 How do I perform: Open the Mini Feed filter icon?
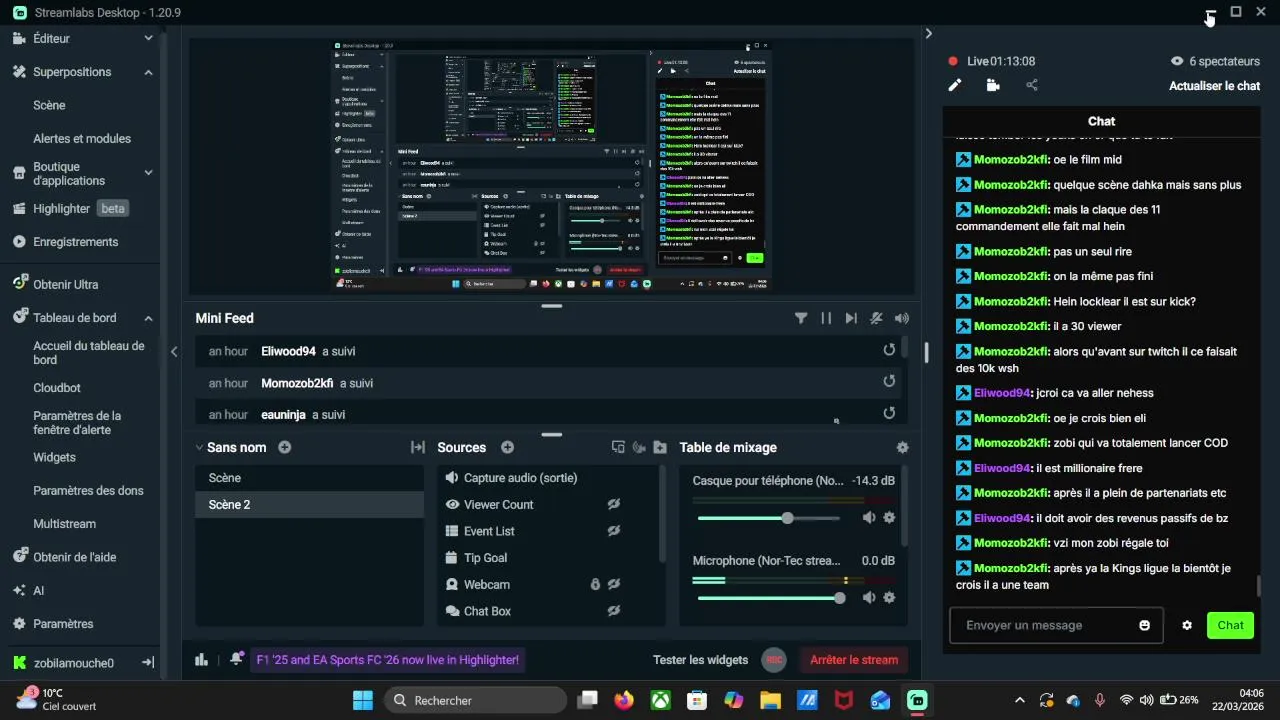[x=801, y=318]
